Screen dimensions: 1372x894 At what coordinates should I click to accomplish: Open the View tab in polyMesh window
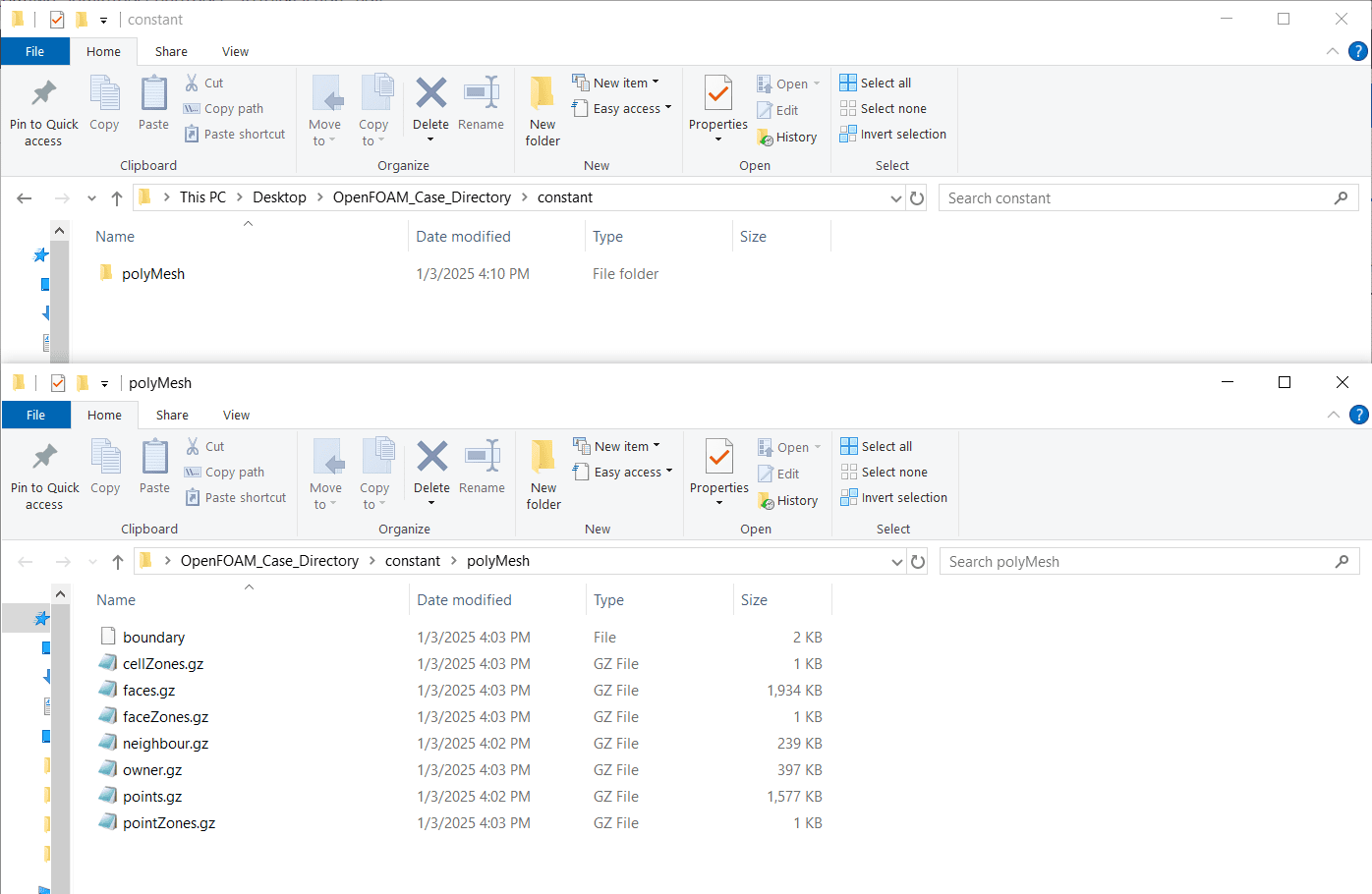click(x=236, y=416)
